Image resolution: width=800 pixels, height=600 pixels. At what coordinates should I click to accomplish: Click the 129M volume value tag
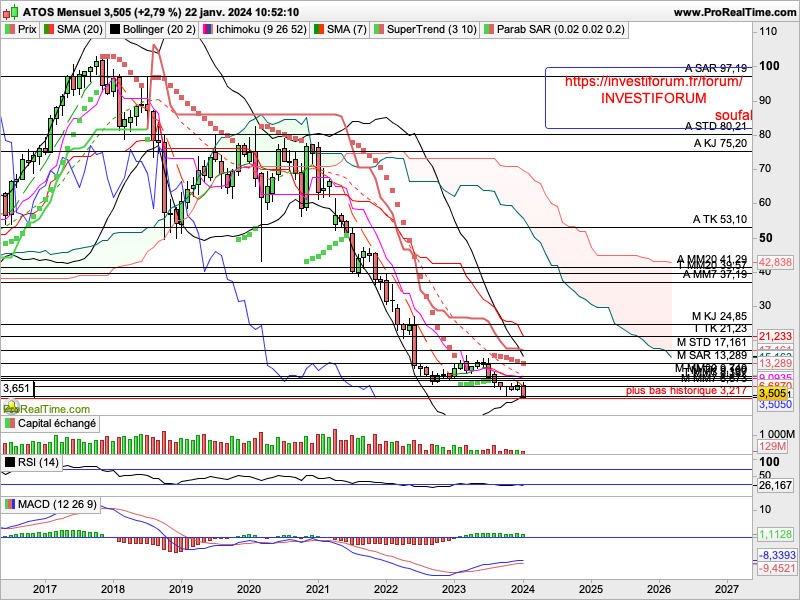[x=772, y=446]
